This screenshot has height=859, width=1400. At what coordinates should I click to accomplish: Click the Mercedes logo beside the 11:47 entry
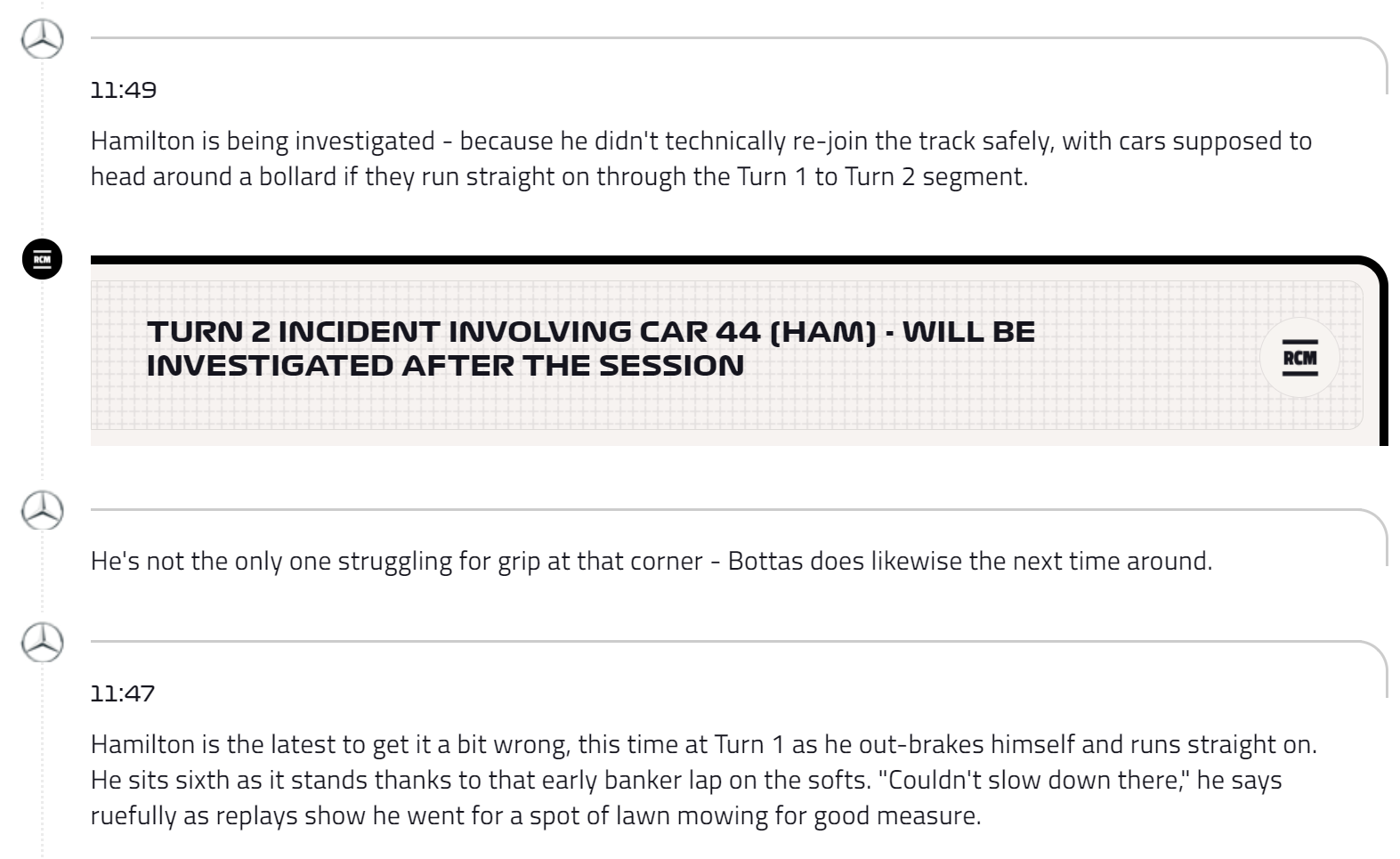43,642
